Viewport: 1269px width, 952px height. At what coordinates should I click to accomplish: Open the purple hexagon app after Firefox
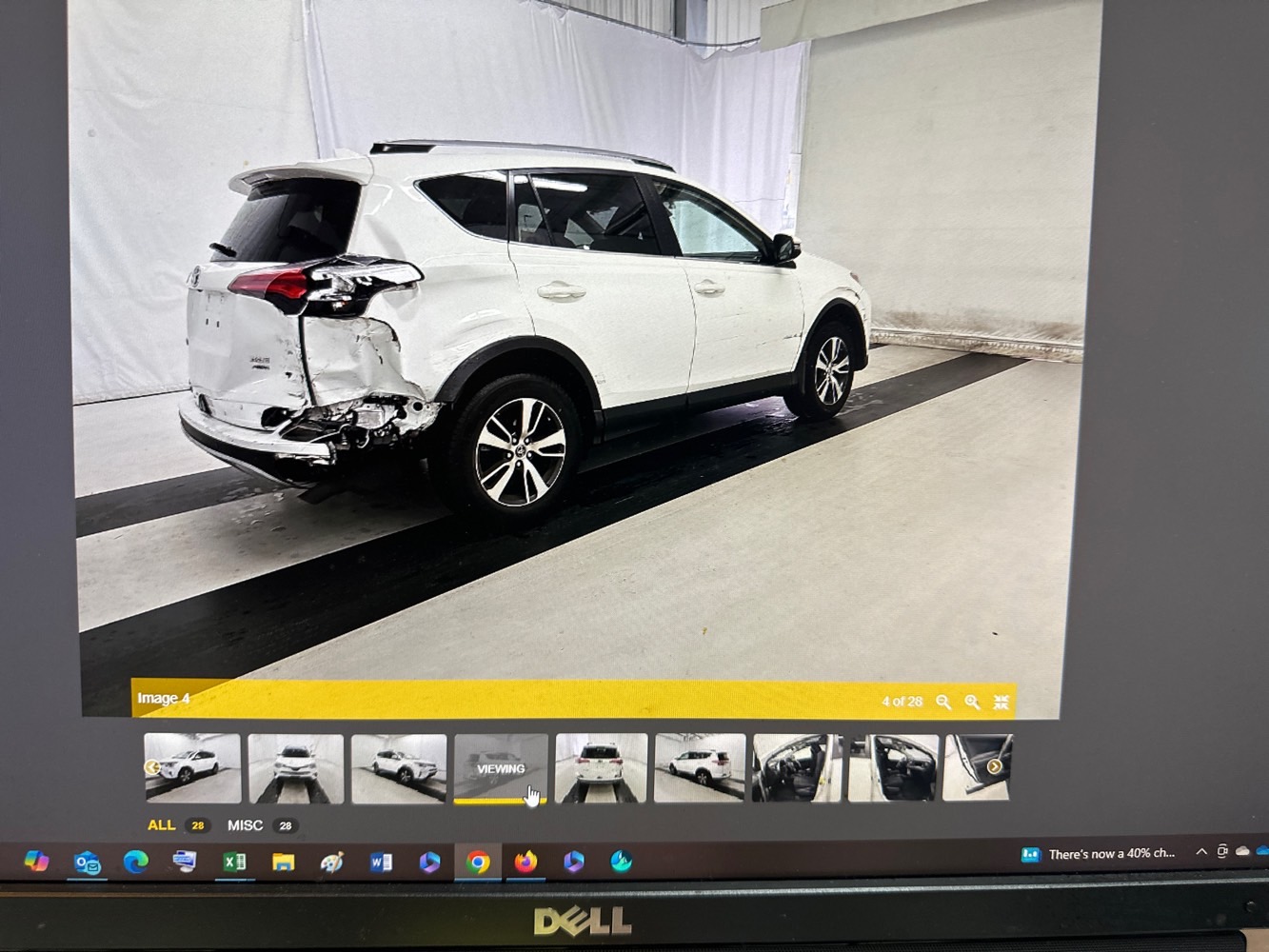coord(573,862)
